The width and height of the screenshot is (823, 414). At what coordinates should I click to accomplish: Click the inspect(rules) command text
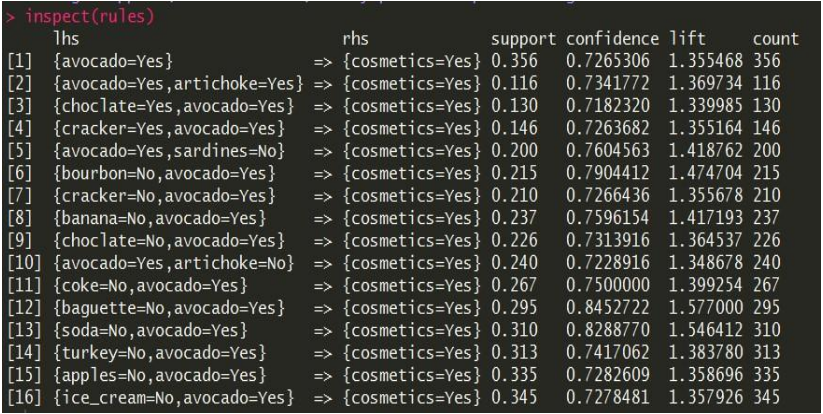pyautogui.click(x=90, y=17)
